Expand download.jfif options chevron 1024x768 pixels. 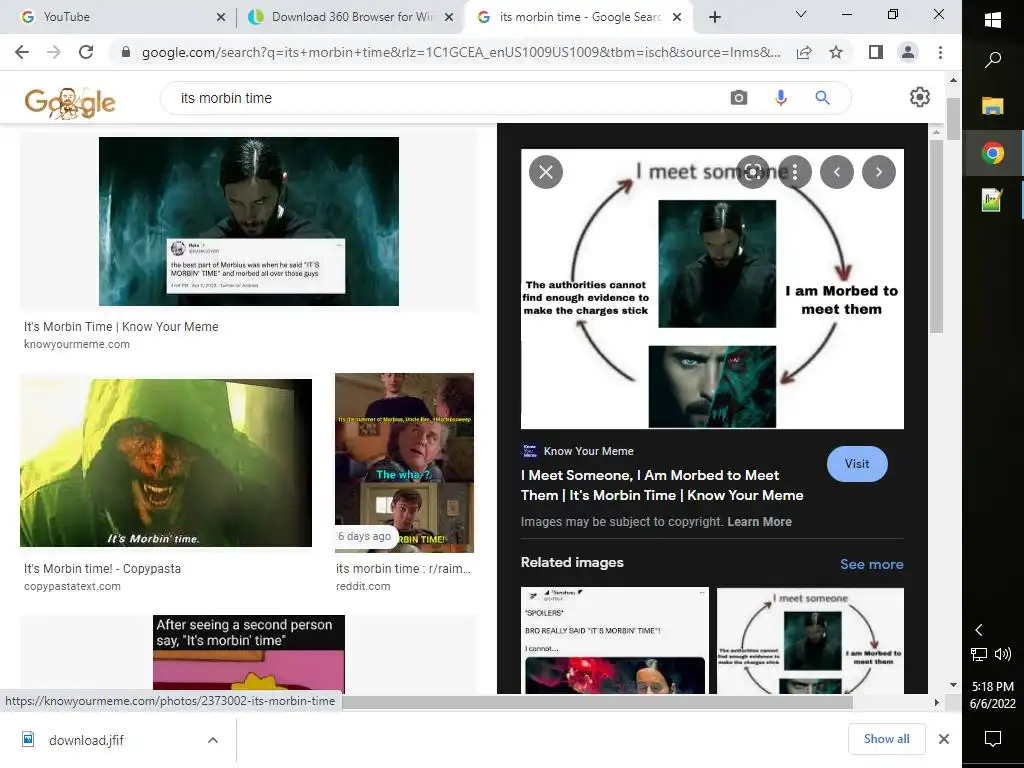tap(212, 740)
